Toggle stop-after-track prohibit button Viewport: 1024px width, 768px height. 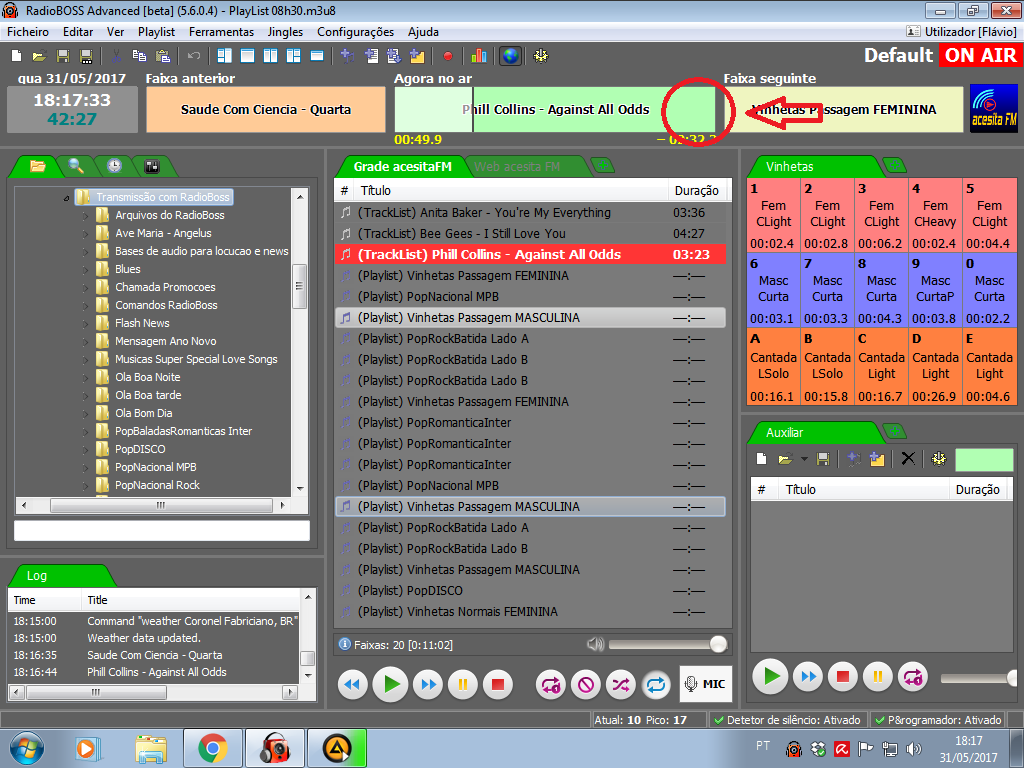pyautogui.click(x=586, y=684)
